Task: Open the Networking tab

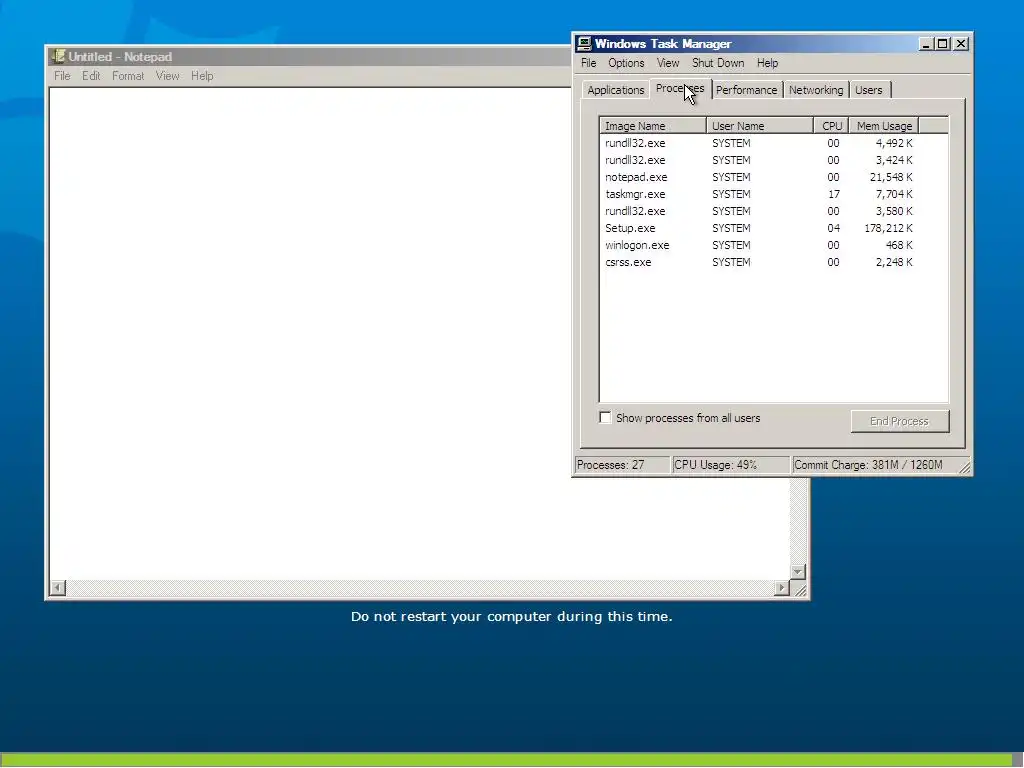Action: [x=816, y=90]
